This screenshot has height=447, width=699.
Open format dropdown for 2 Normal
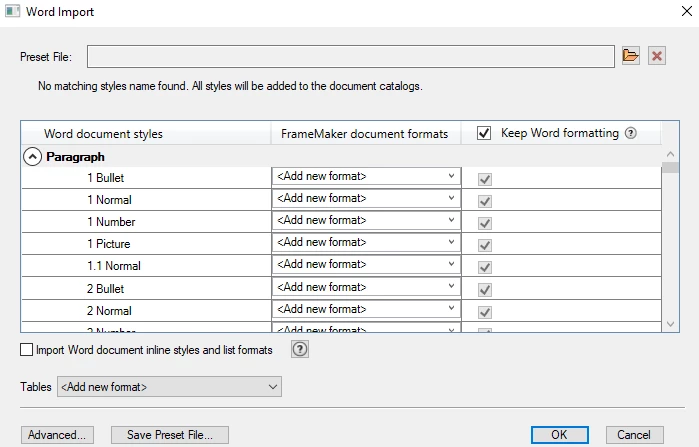(x=366, y=309)
